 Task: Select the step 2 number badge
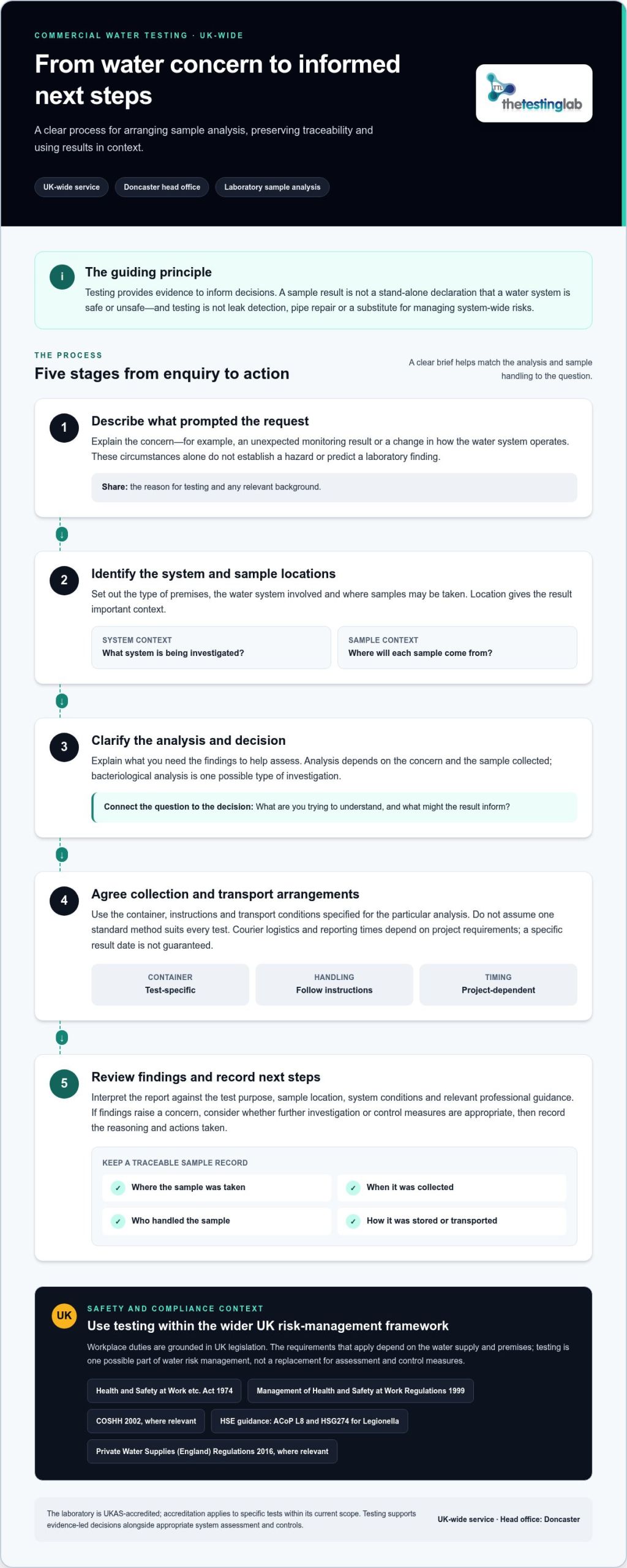tap(64, 580)
